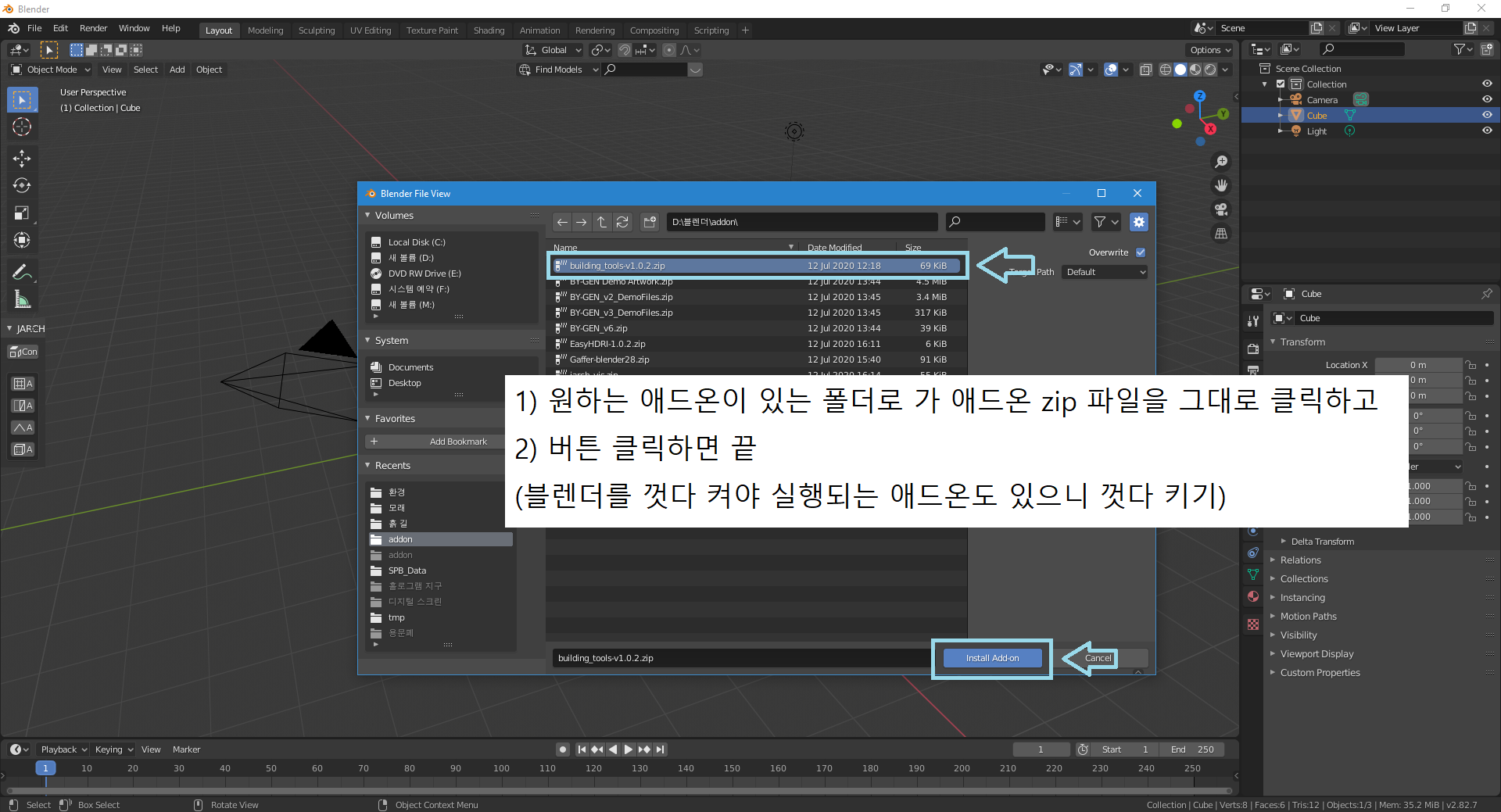The image size is (1501, 812).
Task: Open Documents system folder
Action: (x=410, y=367)
